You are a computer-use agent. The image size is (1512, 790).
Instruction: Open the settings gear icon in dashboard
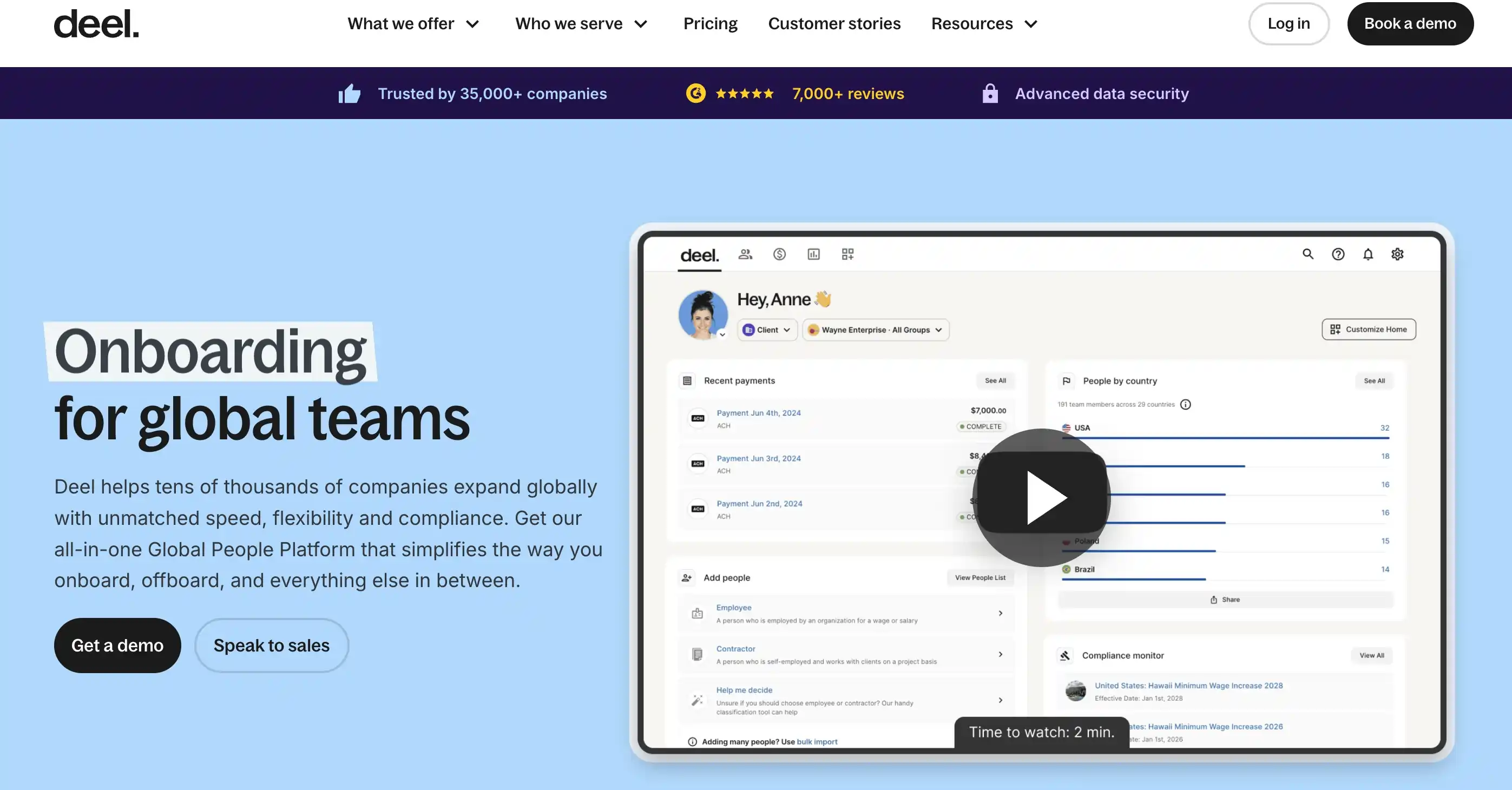pyautogui.click(x=1397, y=254)
